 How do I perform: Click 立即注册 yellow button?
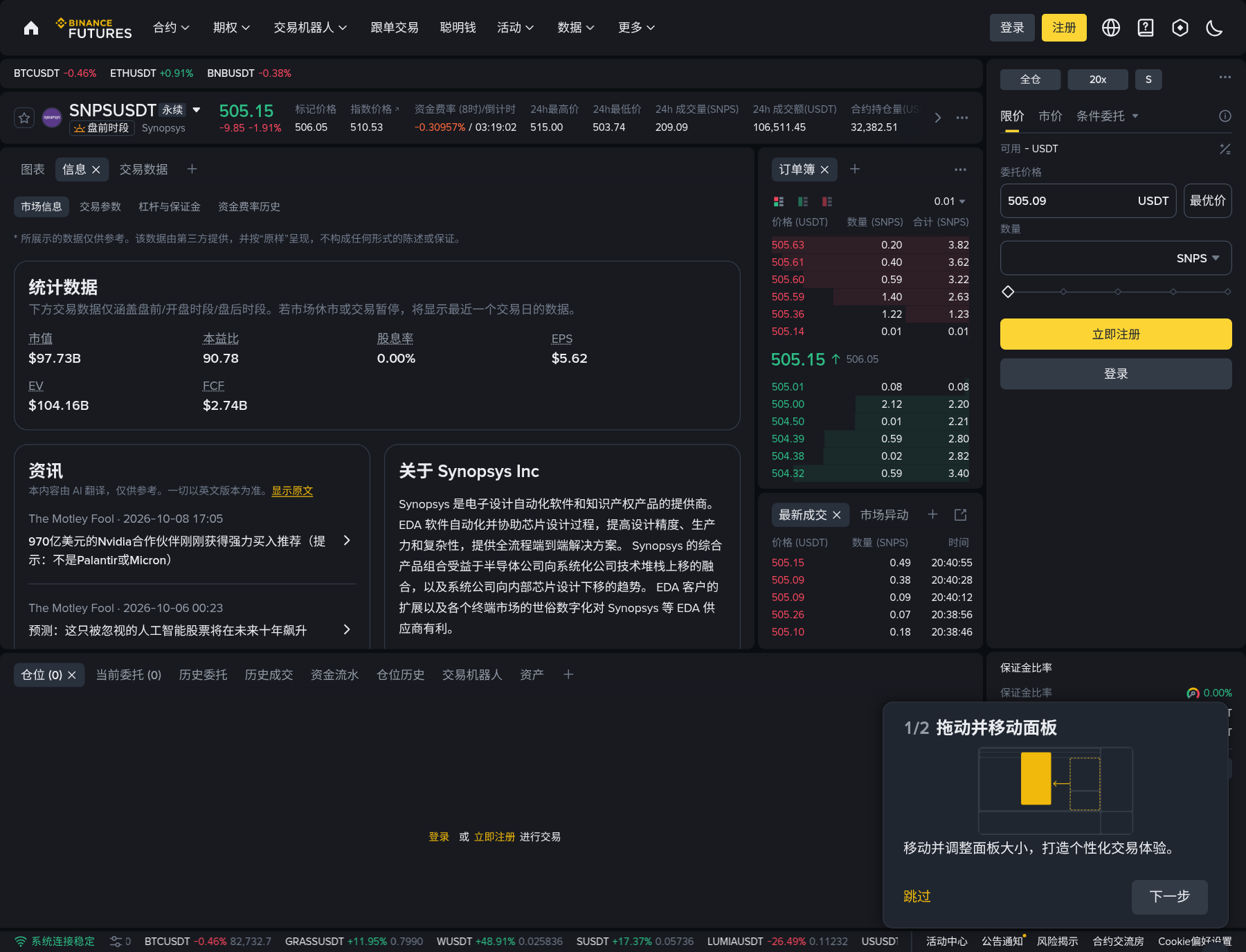tap(1116, 334)
